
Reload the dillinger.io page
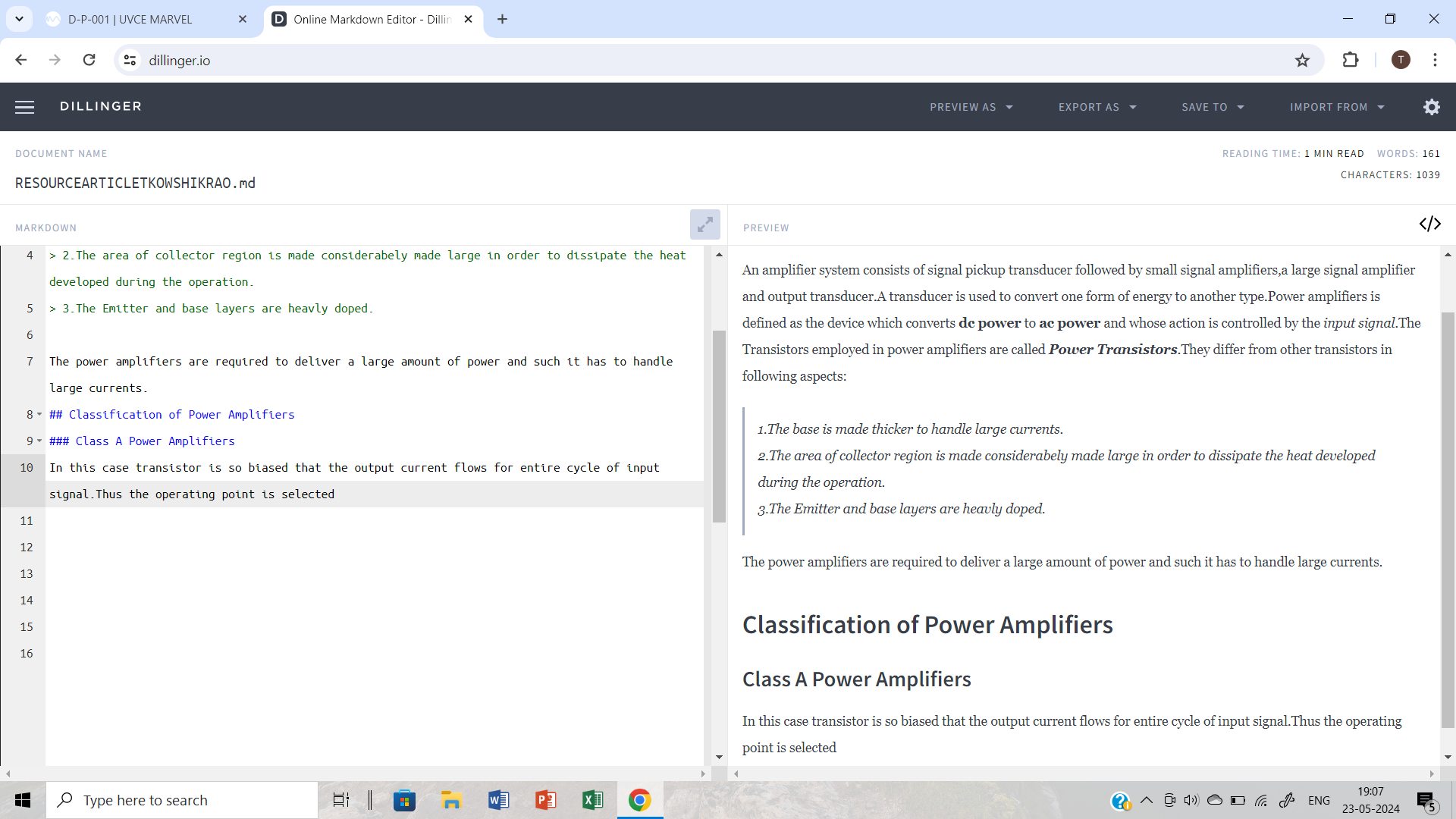pyautogui.click(x=89, y=60)
